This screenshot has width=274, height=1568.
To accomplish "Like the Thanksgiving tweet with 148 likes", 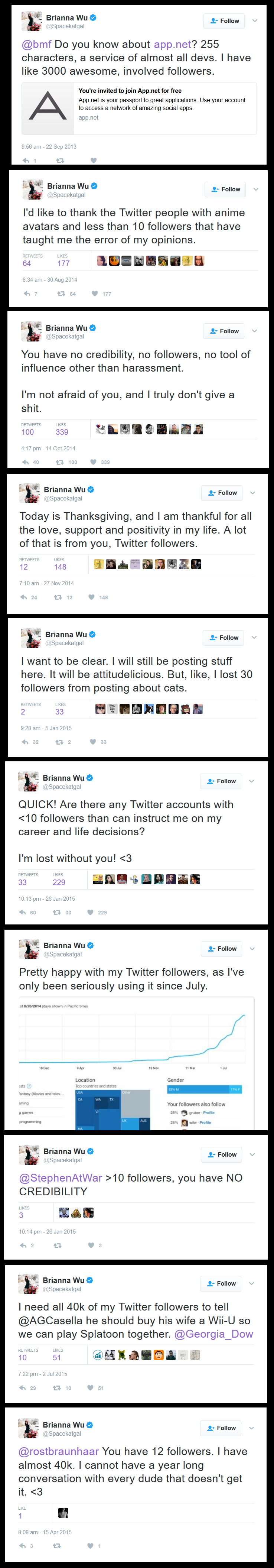I will 91,598.
